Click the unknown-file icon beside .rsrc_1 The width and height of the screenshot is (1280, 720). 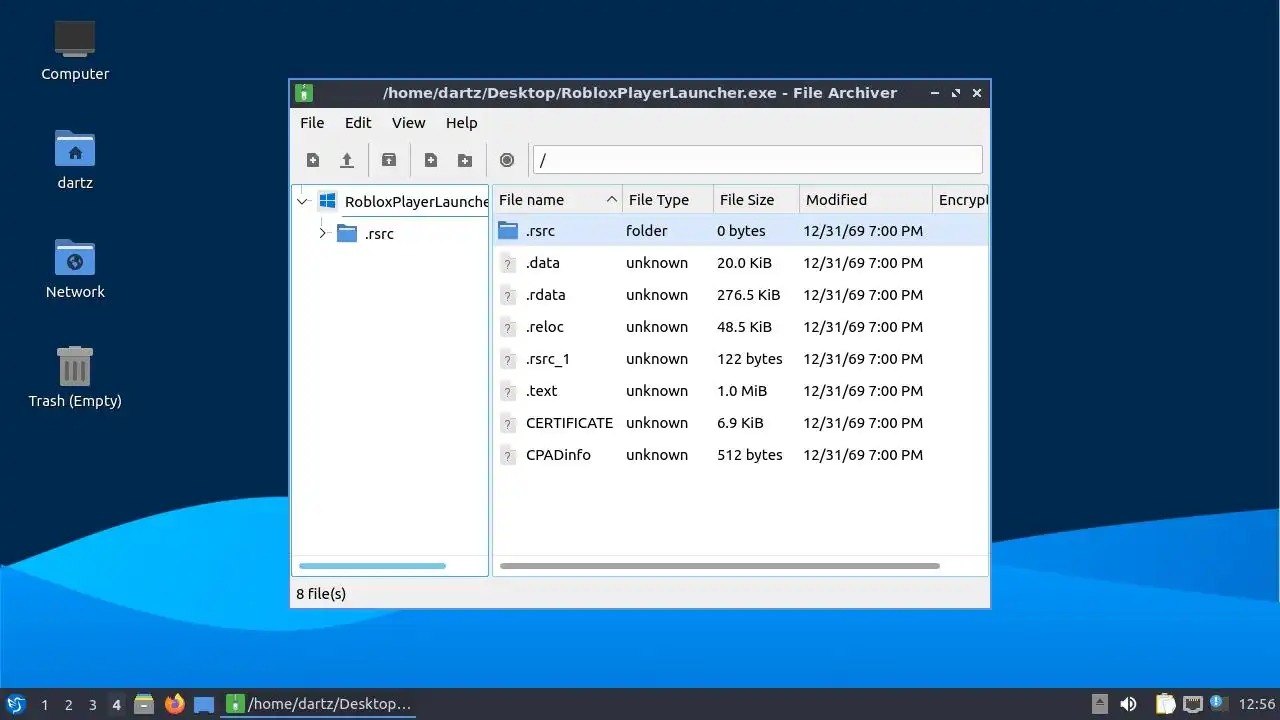(508, 359)
